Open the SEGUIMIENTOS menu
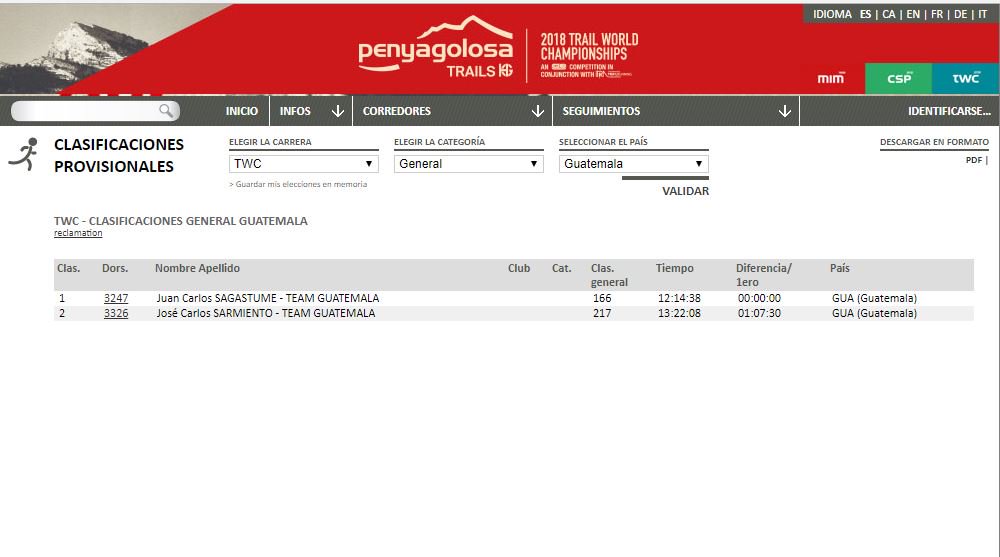This screenshot has width=1000, height=557. tap(601, 111)
